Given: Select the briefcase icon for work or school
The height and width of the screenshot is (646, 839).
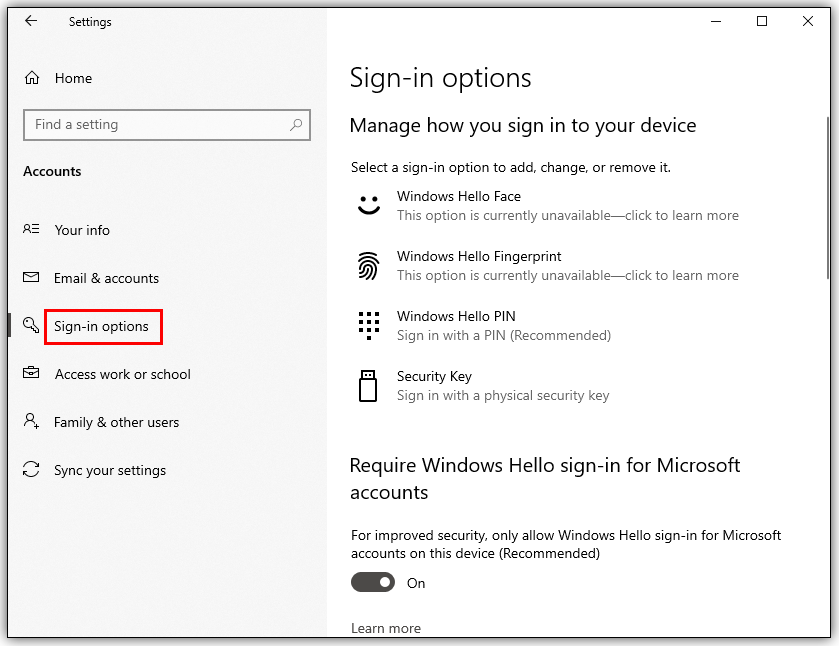Looking at the screenshot, I should pyautogui.click(x=31, y=373).
